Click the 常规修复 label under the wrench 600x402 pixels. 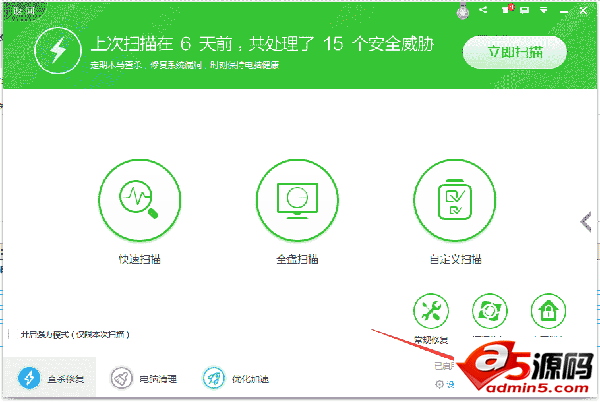pos(431,340)
